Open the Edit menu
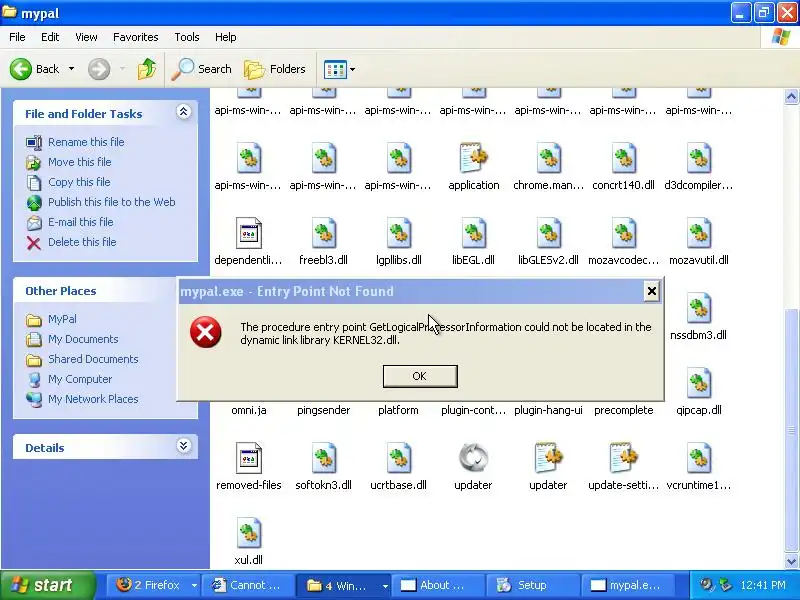800x600 pixels. coord(50,37)
